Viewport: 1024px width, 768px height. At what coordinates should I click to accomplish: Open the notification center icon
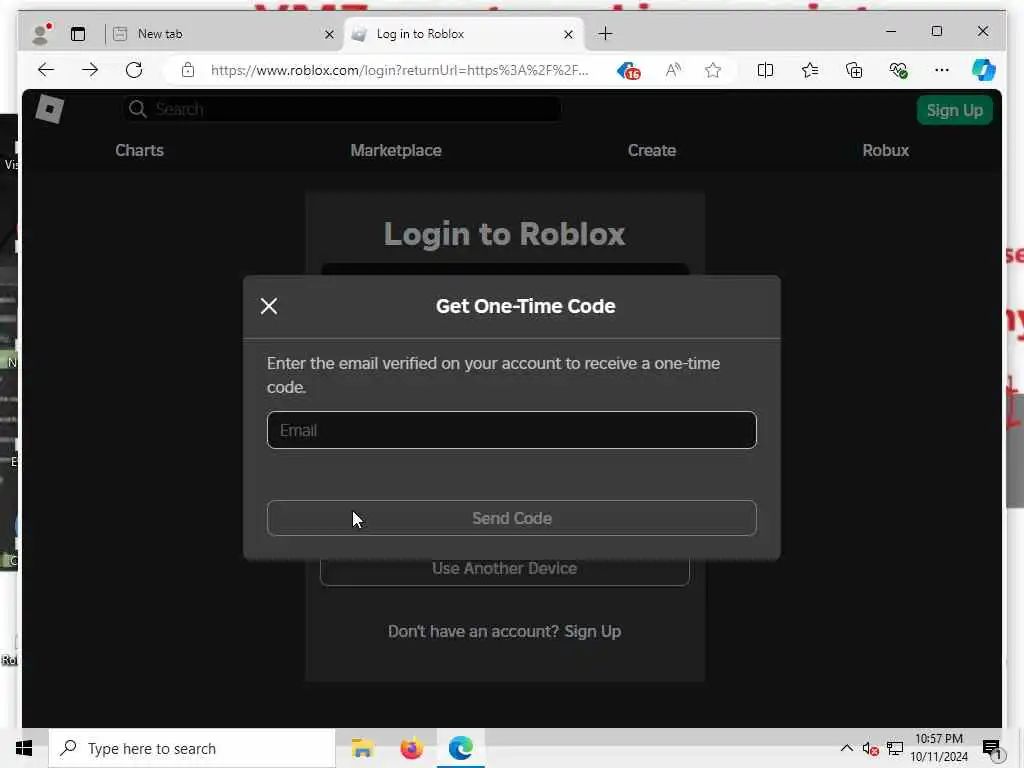[x=991, y=749]
